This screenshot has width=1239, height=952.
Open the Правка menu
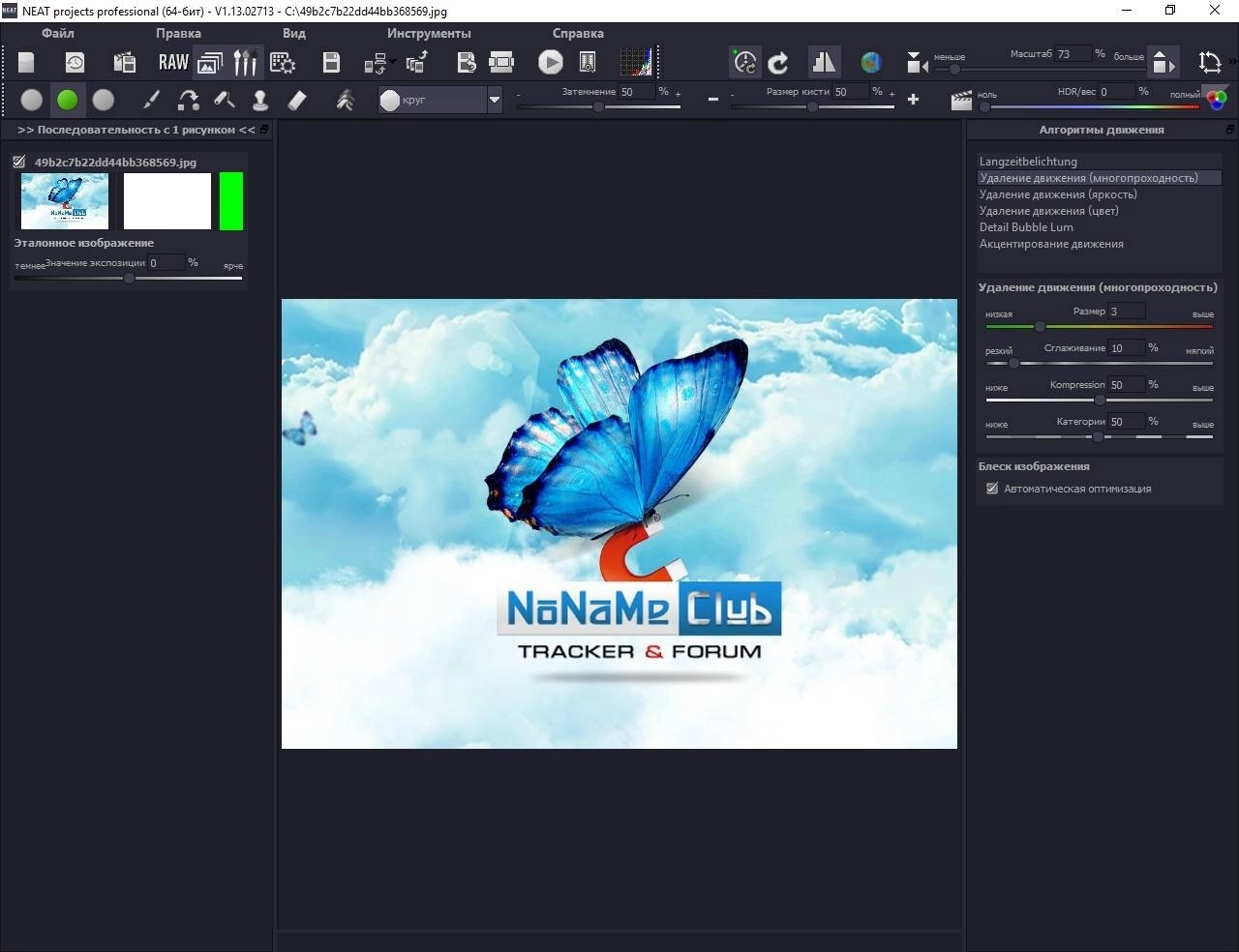[x=178, y=33]
